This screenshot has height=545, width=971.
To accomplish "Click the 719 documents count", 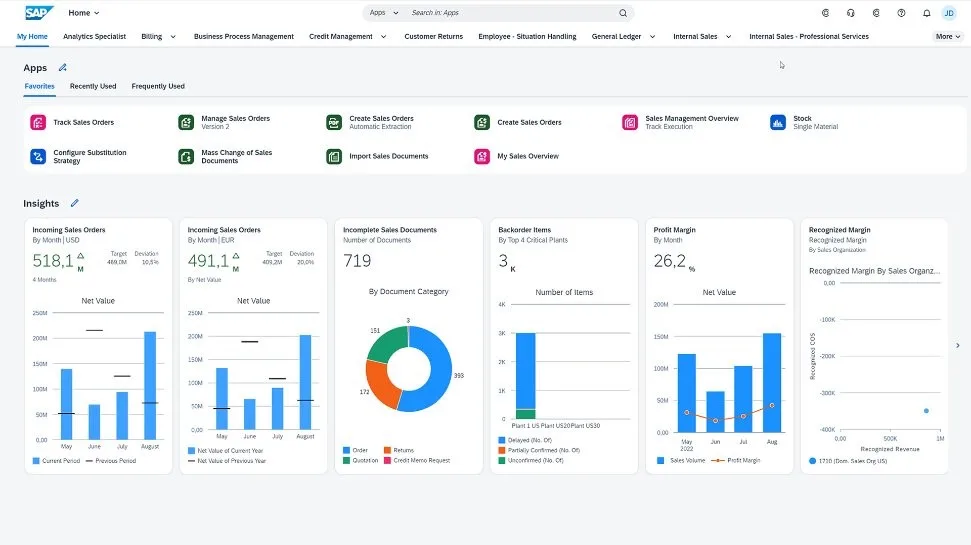I will tap(357, 261).
